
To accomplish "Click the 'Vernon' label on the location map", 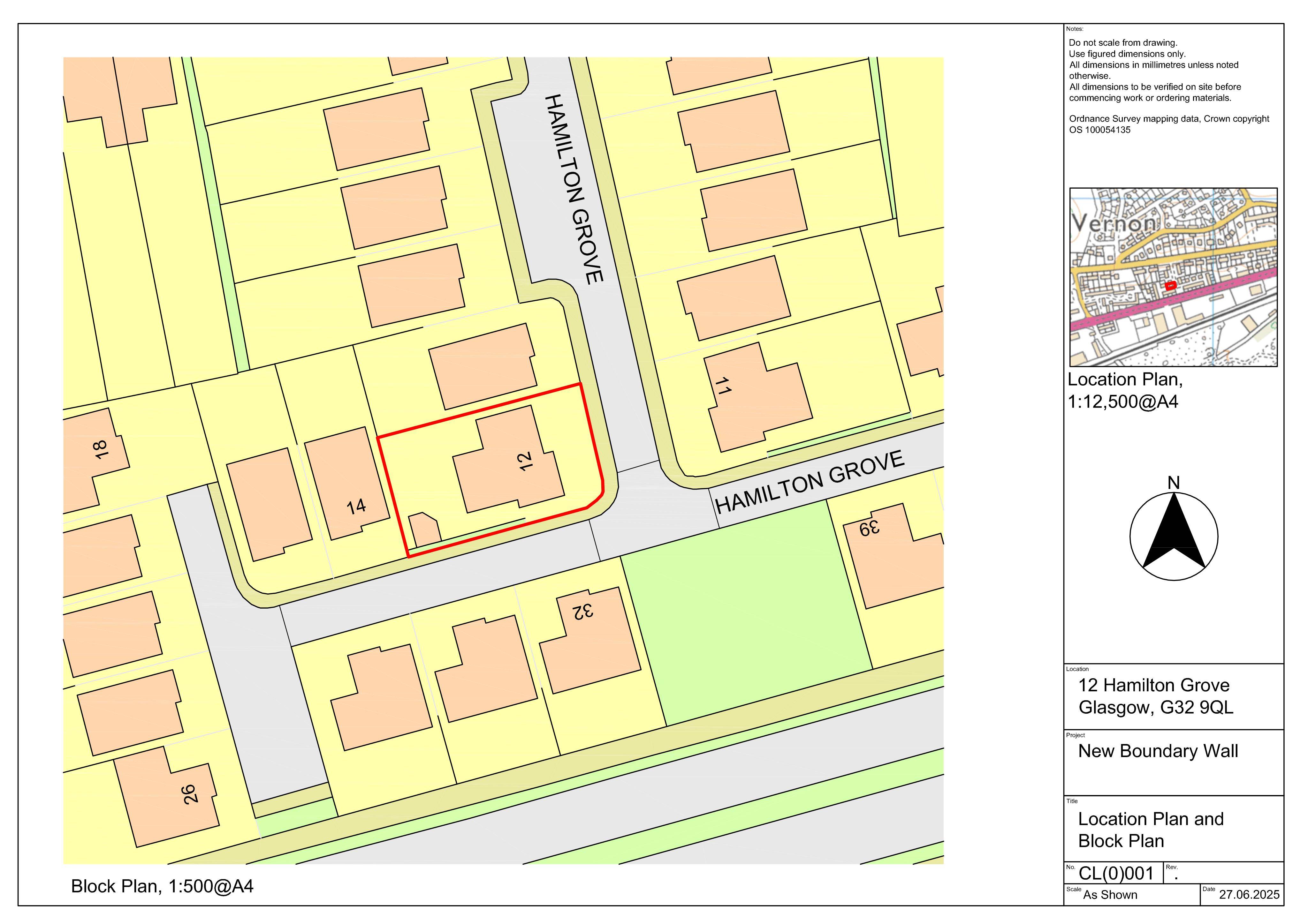I will click(1114, 223).
